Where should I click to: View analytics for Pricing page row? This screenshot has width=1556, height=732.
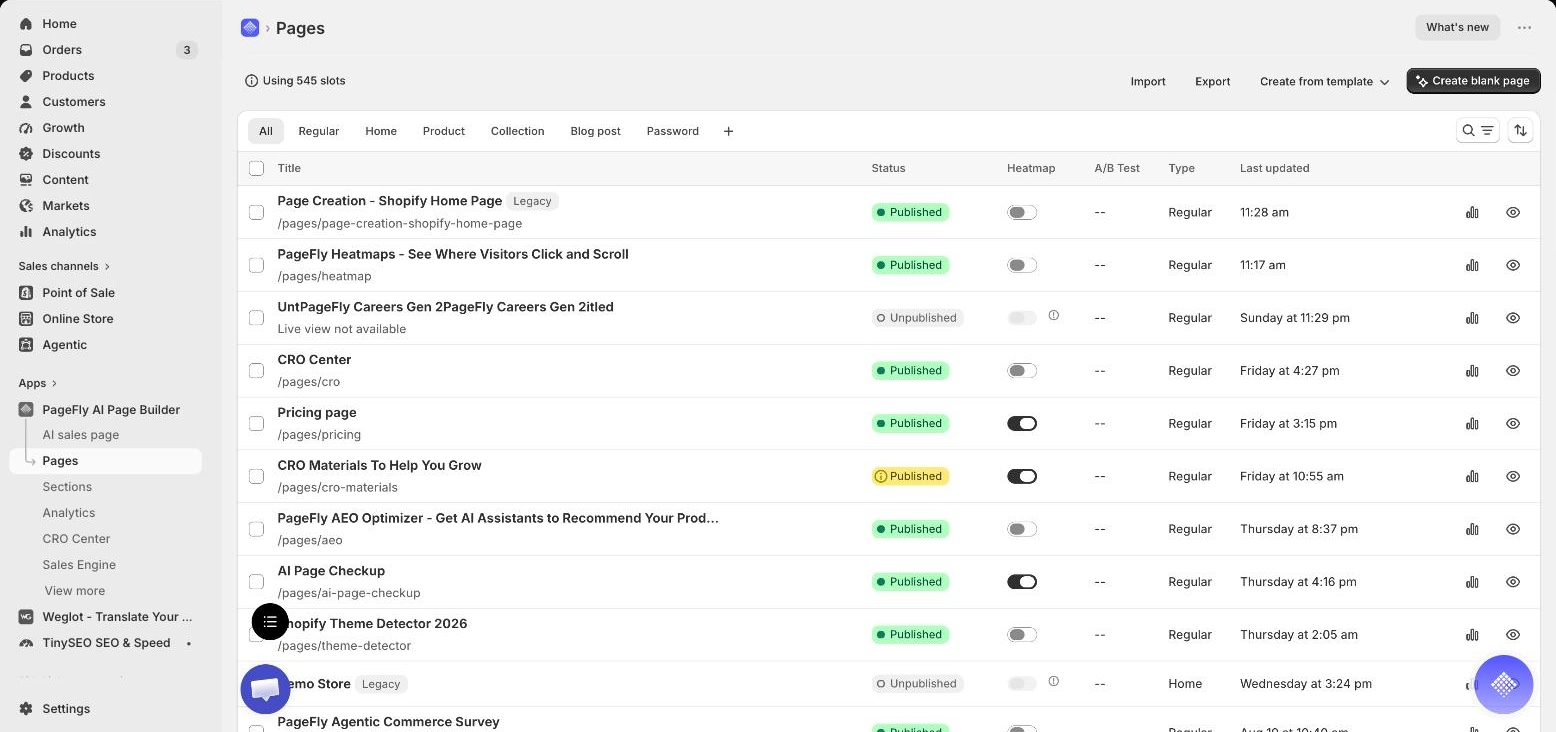(1472, 423)
